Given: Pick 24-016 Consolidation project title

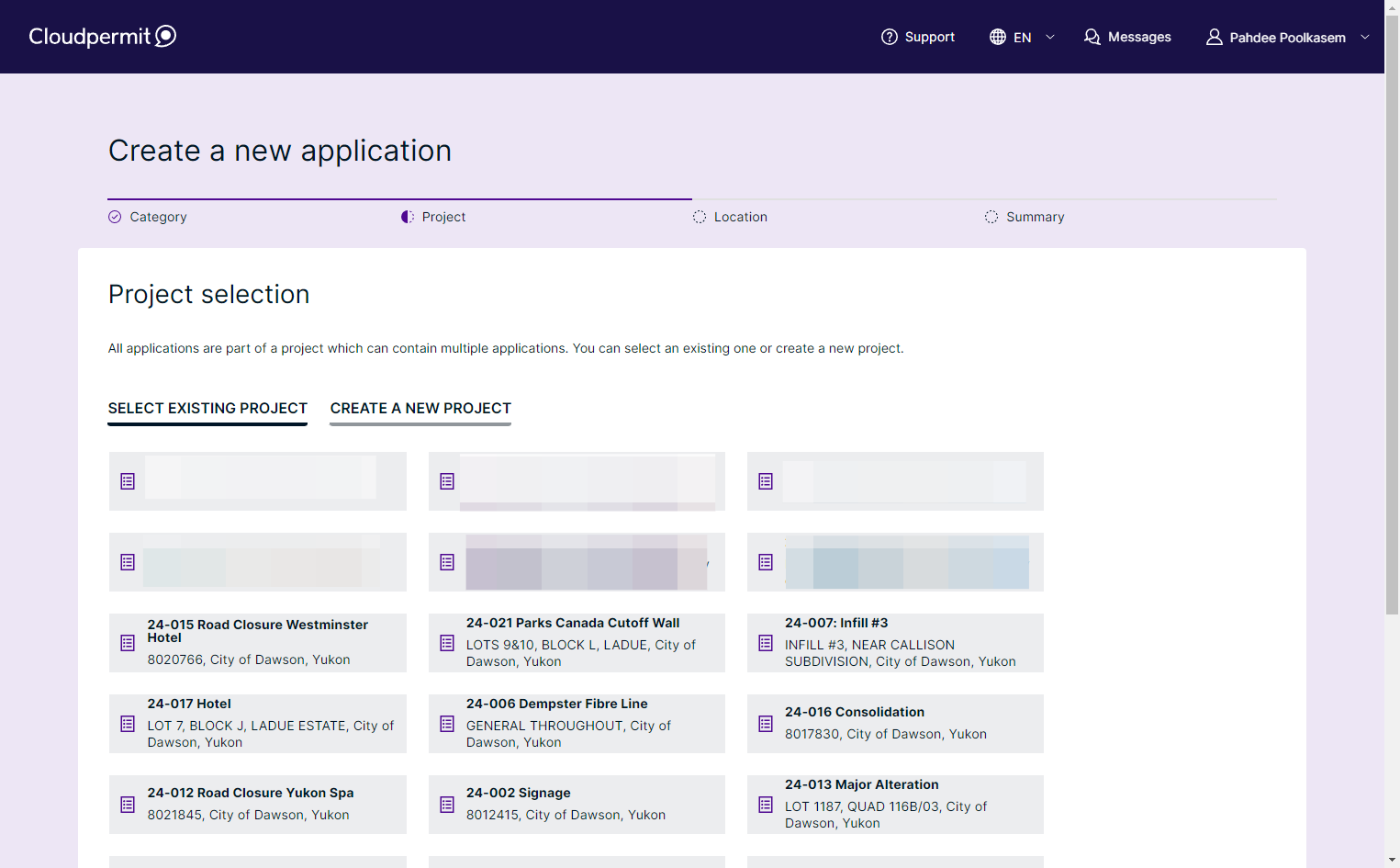Looking at the screenshot, I should 855,712.
